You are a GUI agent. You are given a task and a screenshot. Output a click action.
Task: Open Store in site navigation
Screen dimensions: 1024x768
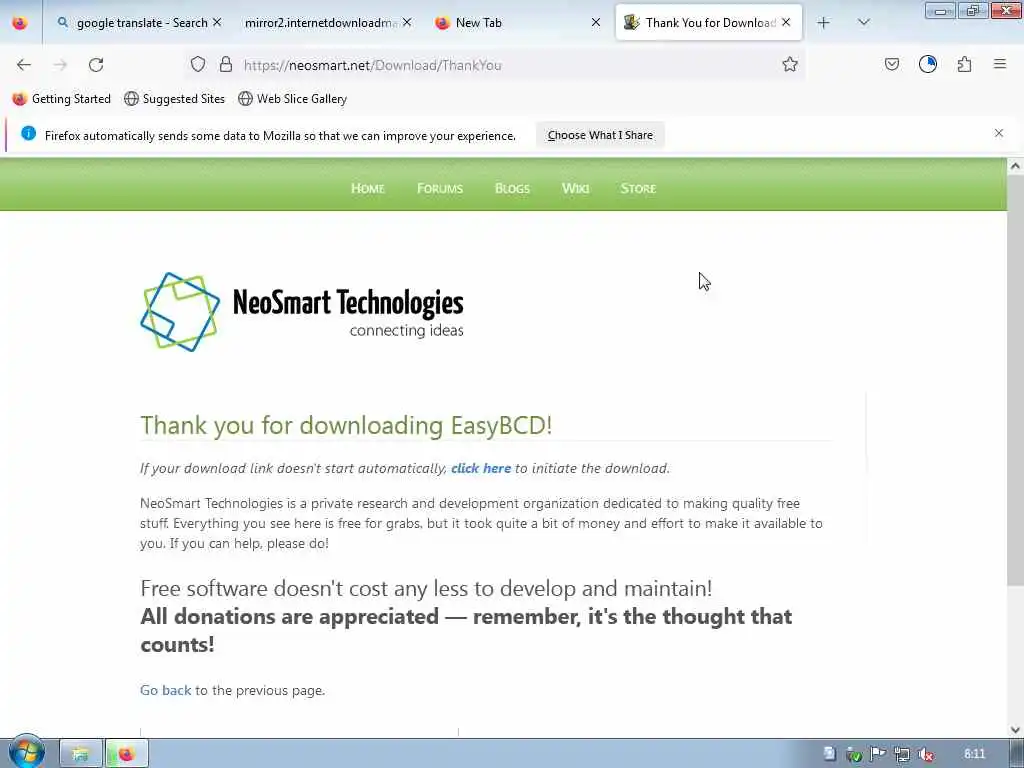[638, 189]
